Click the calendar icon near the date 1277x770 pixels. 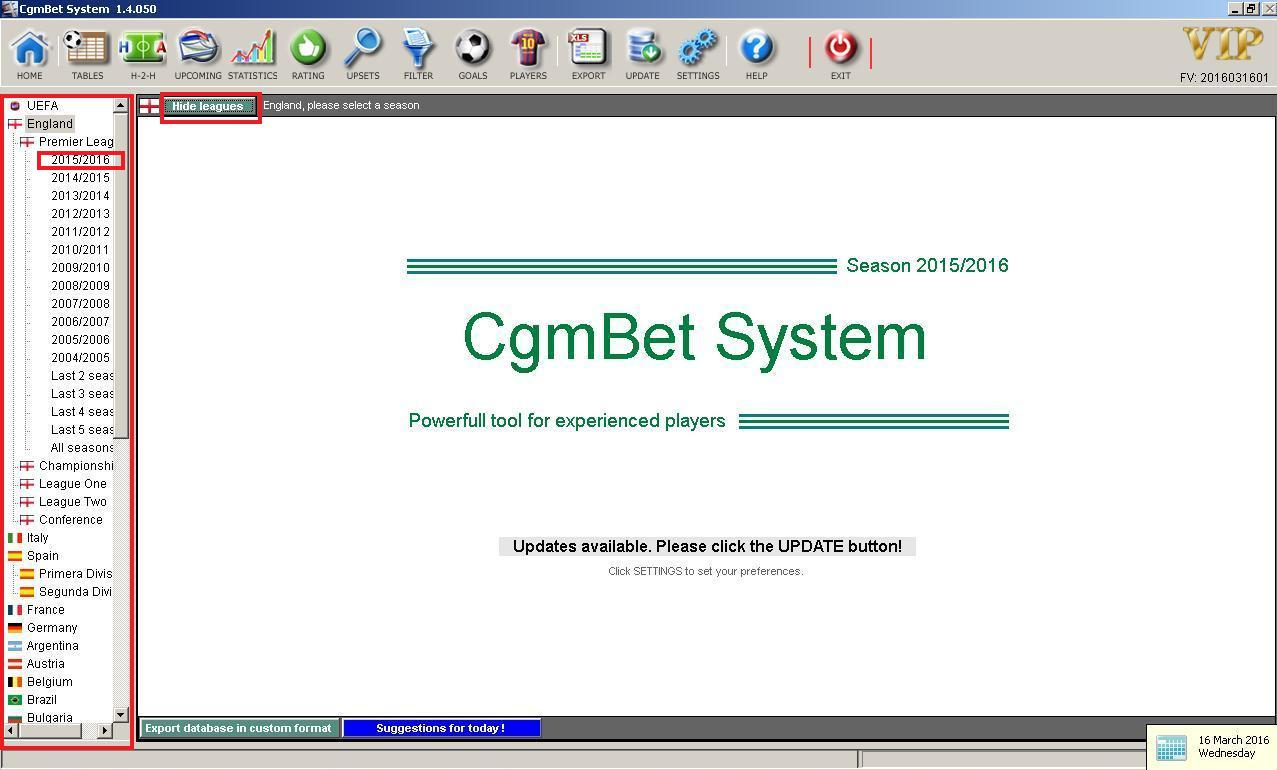click(1171, 747)
